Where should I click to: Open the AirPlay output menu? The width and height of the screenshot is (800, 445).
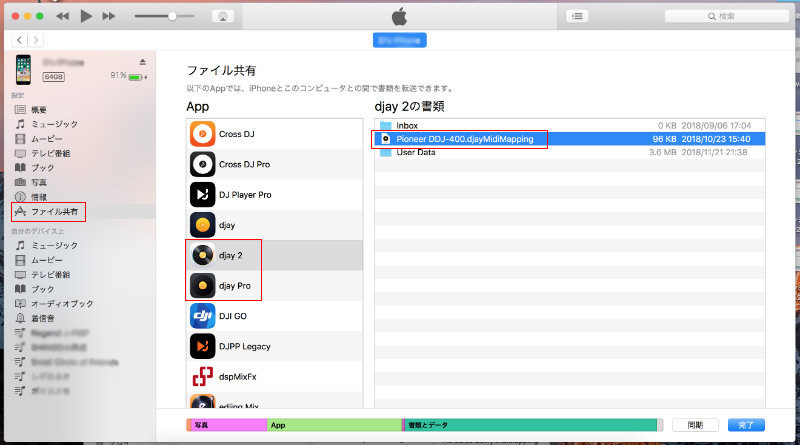(223, 16)
